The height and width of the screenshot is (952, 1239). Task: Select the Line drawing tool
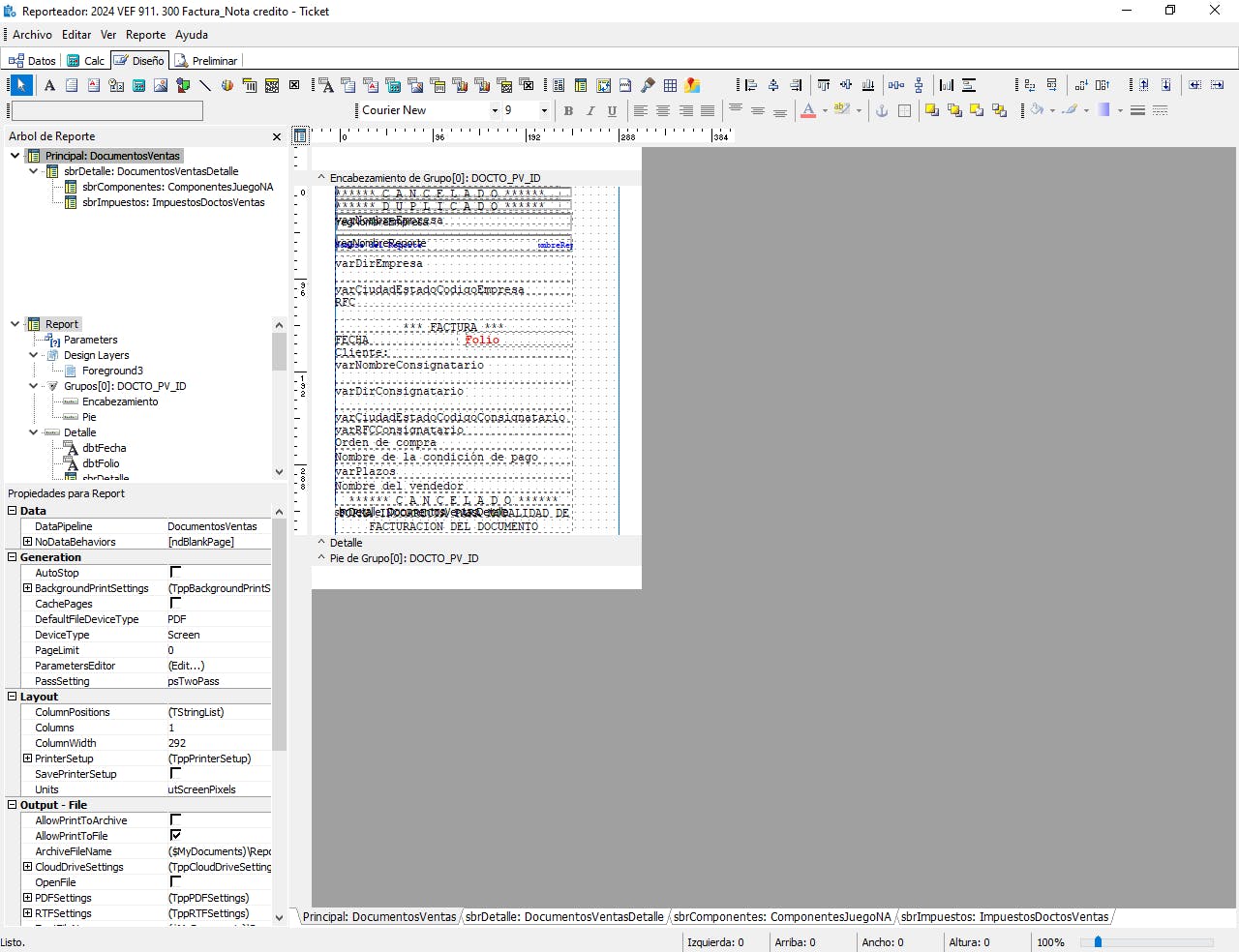pos(205,85)
